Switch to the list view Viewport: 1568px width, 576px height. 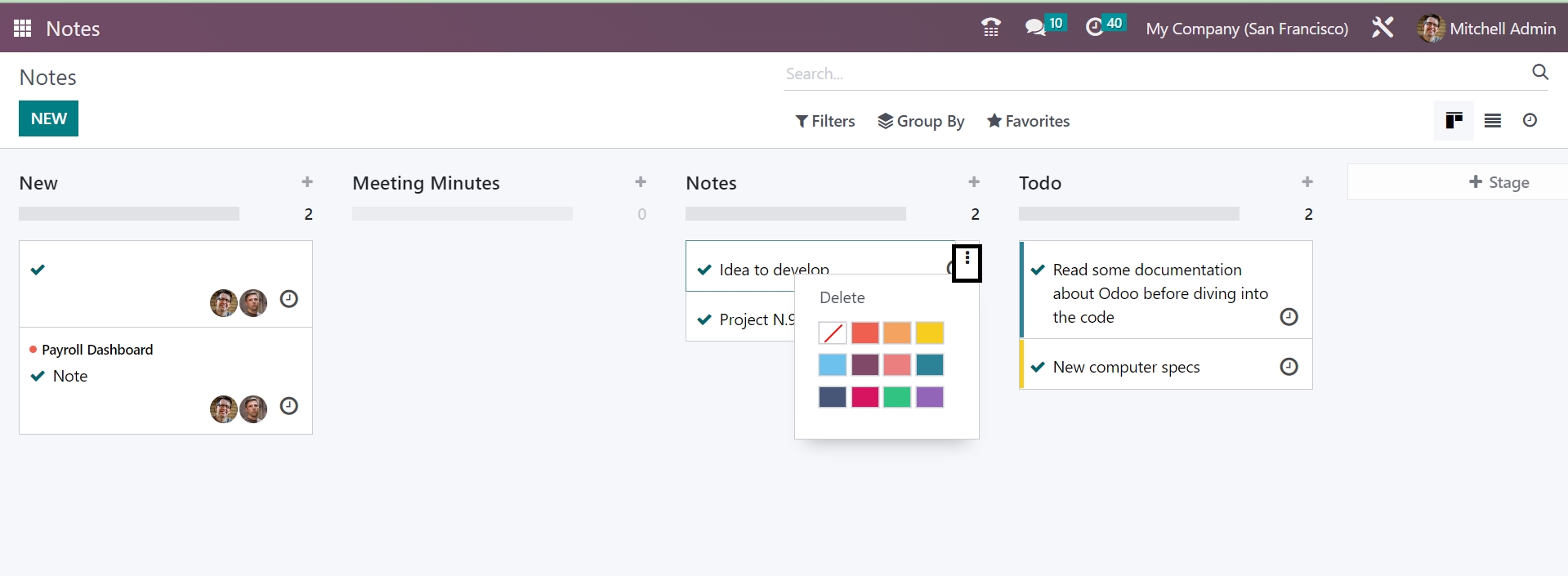click(x=1493, y=121)
